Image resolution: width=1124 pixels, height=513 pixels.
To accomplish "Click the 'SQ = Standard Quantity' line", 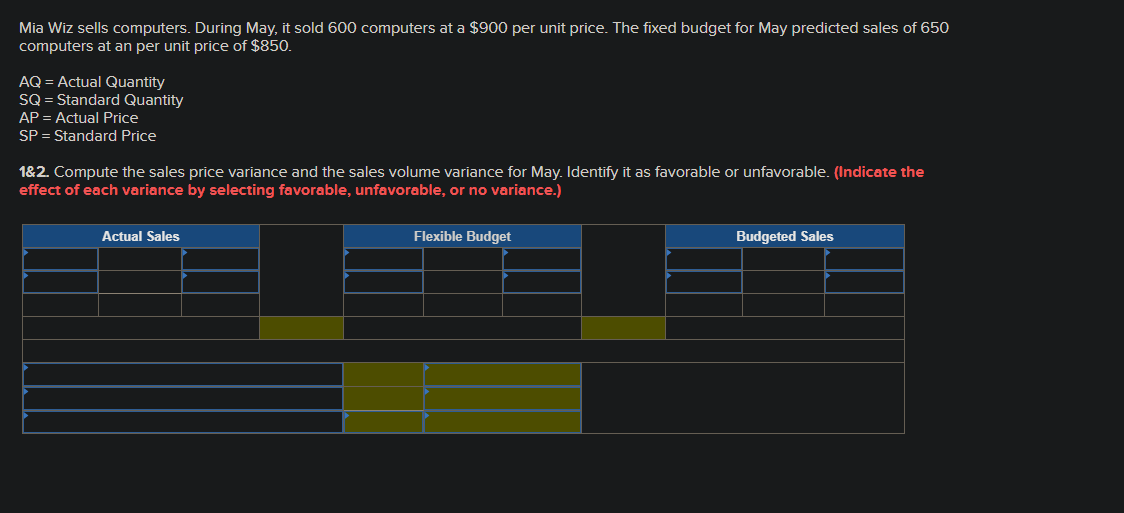I will pos(101,100).
